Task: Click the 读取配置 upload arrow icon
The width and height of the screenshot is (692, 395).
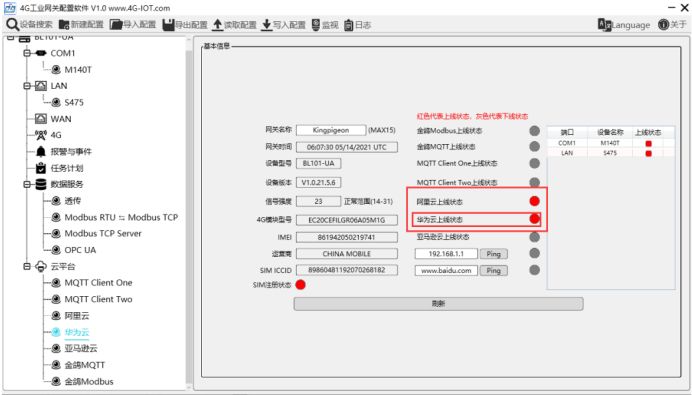Action: pos(217,25)
